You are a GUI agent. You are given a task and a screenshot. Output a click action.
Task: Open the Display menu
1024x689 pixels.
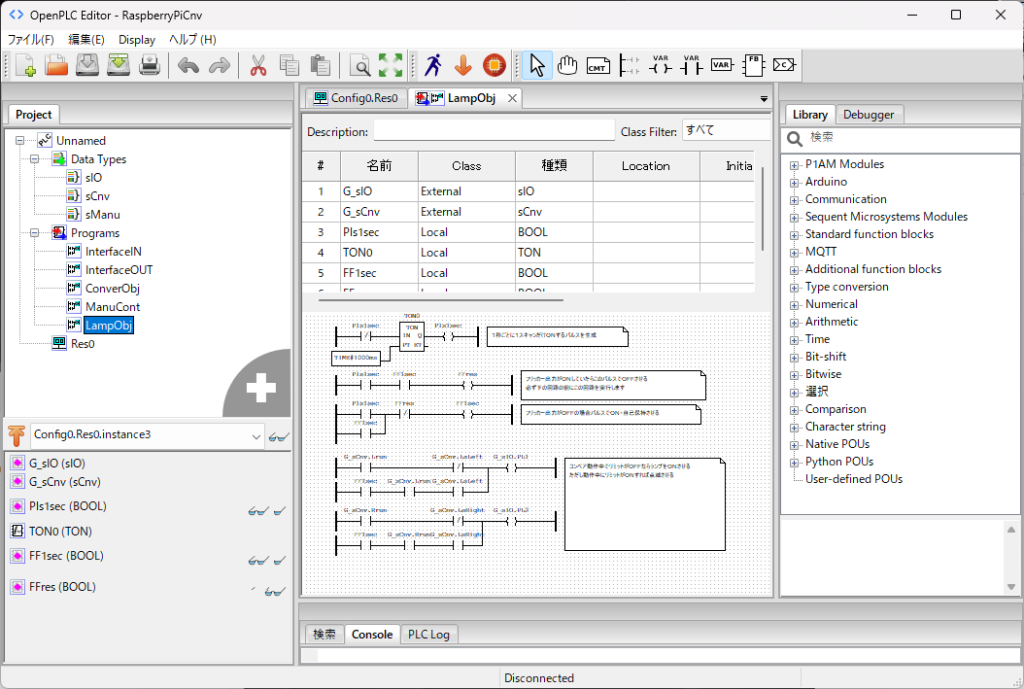pyautogui.click(x=137, y=40)
